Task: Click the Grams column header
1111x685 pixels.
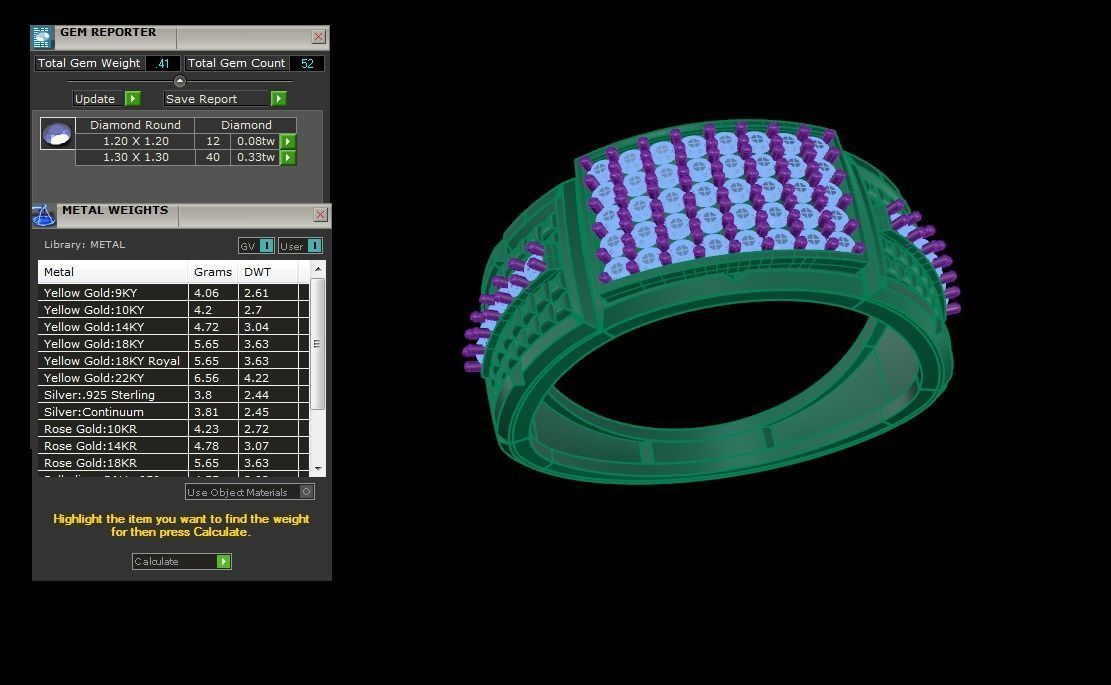Action: (x=213, y=272)
